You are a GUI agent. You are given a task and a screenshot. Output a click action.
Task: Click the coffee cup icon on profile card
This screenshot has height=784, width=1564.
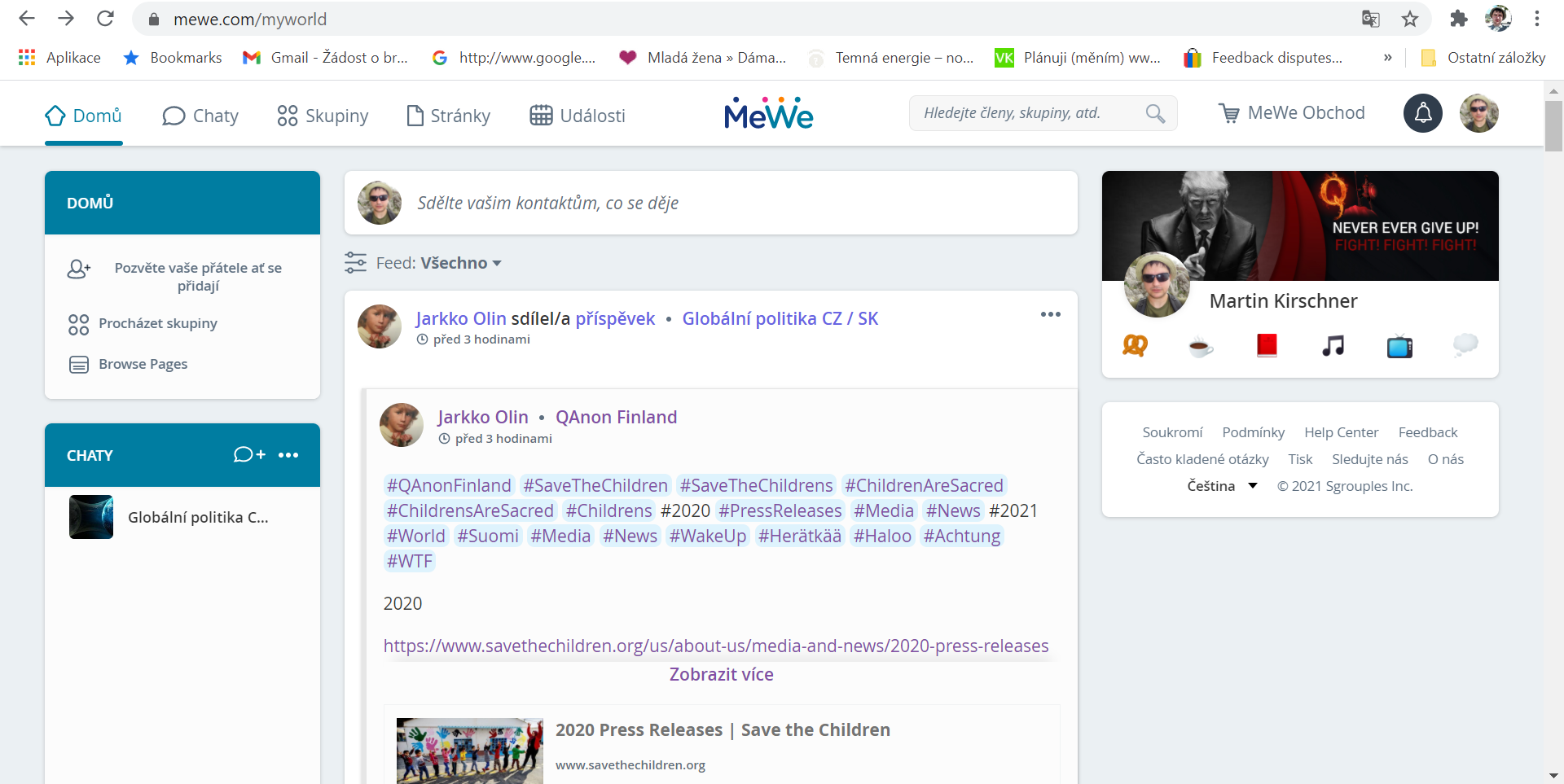click(x=1201, y=346)
